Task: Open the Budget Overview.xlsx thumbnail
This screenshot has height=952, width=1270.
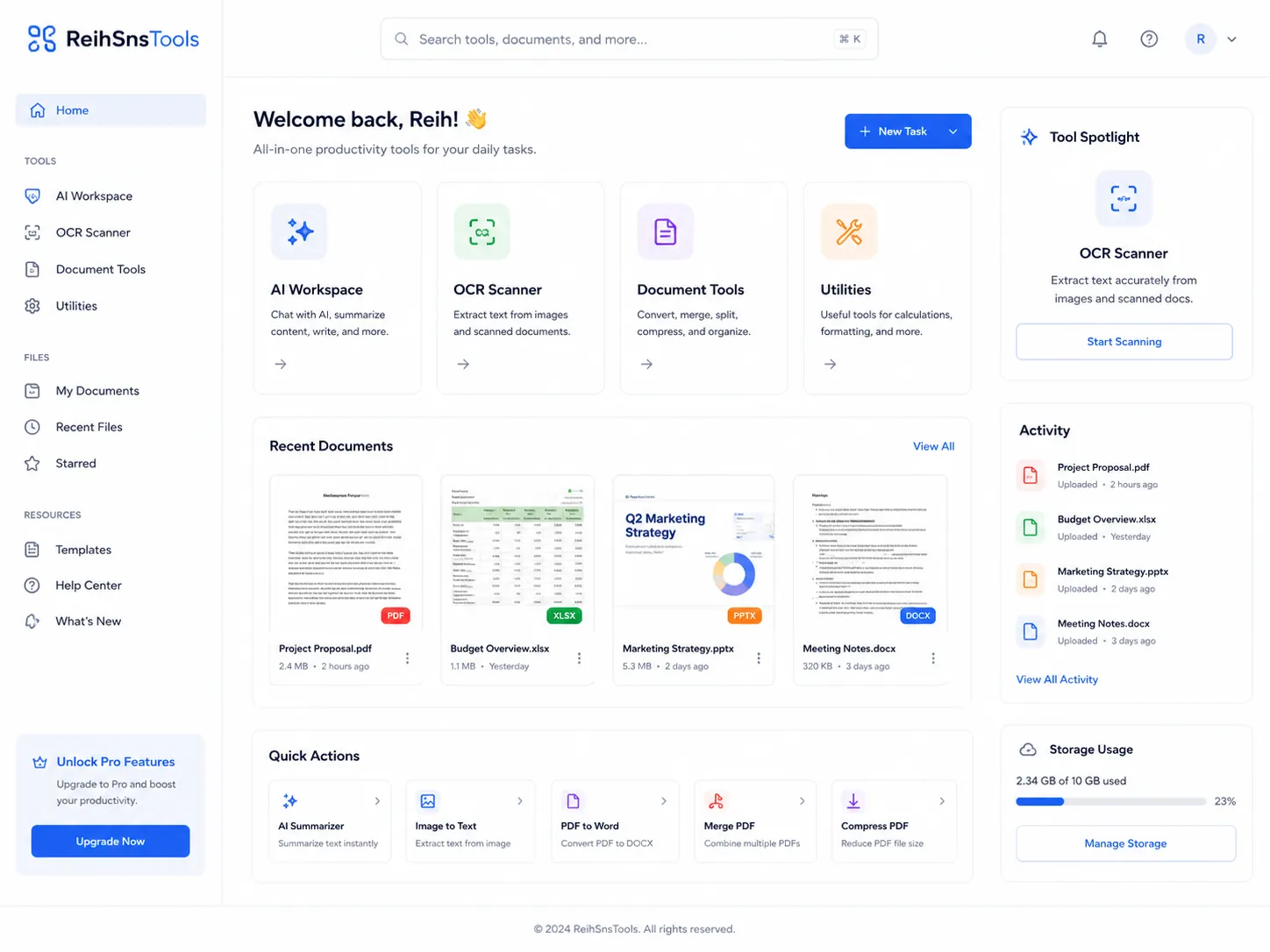Action: click(x=517, y=553)
